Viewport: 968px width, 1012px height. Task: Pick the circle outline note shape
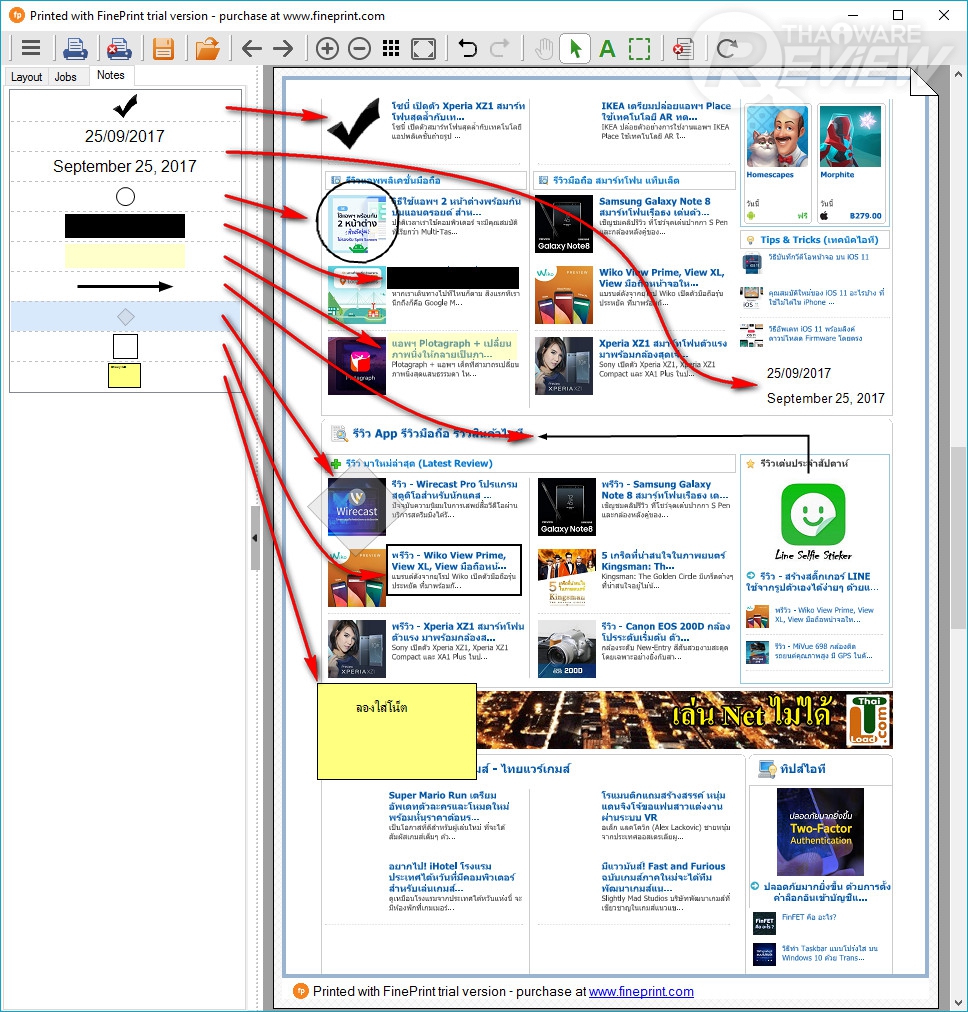coord(125,197)
